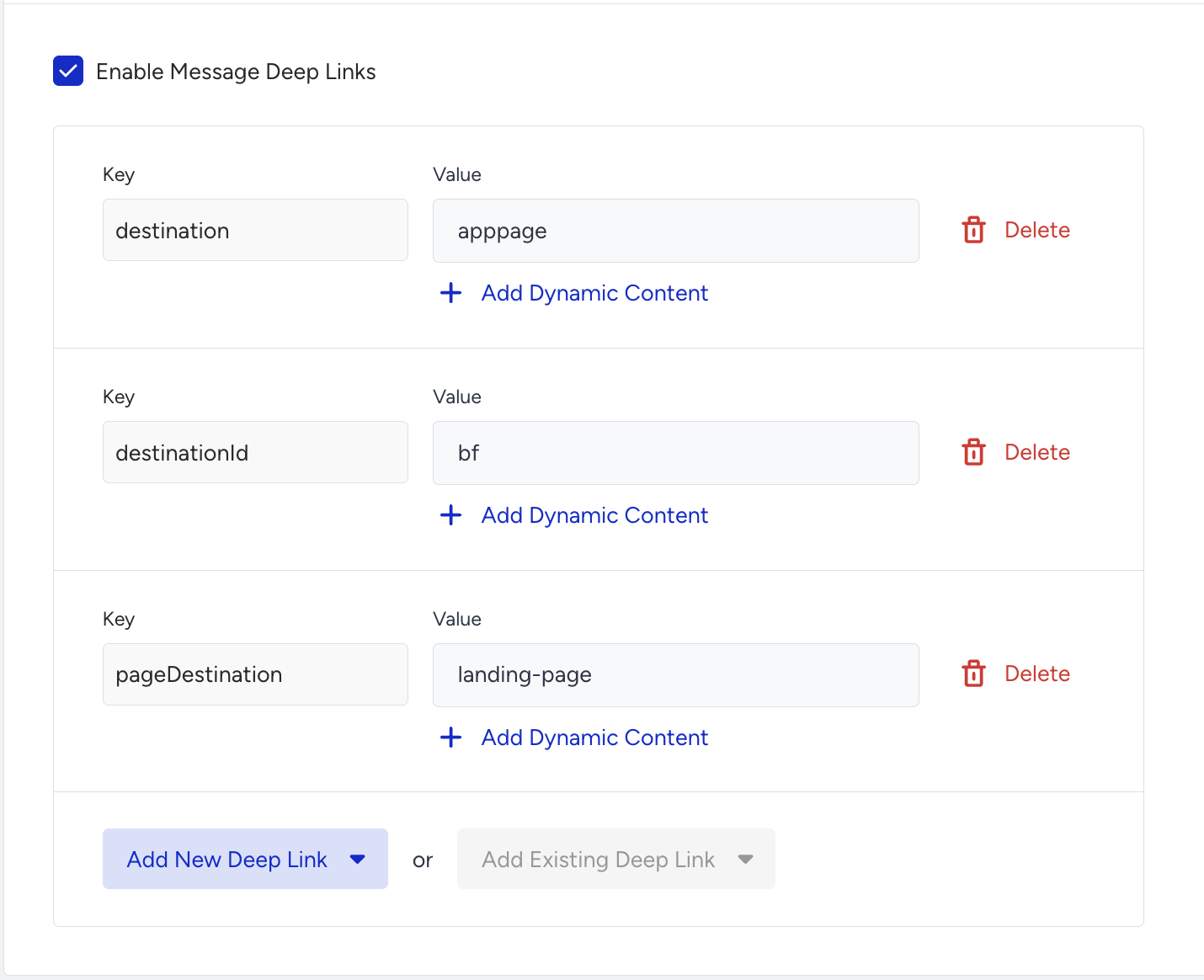Click the trash icon for the pageDestination row

(973, 674)
